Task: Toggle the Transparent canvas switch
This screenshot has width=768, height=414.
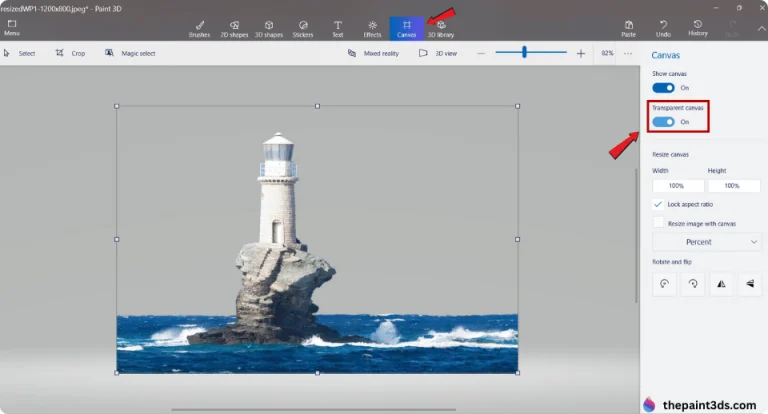Action: click(x=663, y=122)
